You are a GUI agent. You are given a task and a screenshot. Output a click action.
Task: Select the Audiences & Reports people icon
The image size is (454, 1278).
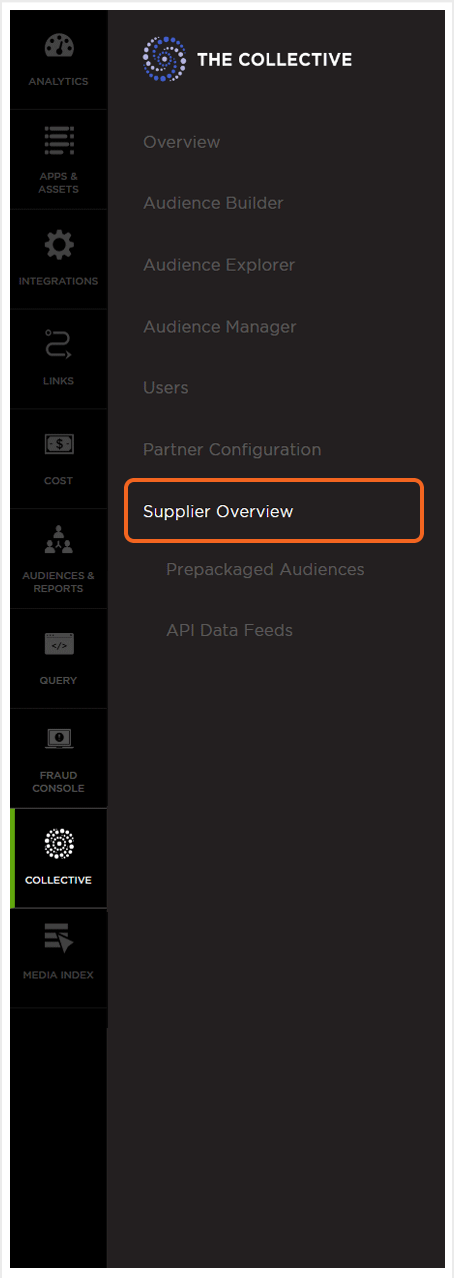(x=59, y=539)
